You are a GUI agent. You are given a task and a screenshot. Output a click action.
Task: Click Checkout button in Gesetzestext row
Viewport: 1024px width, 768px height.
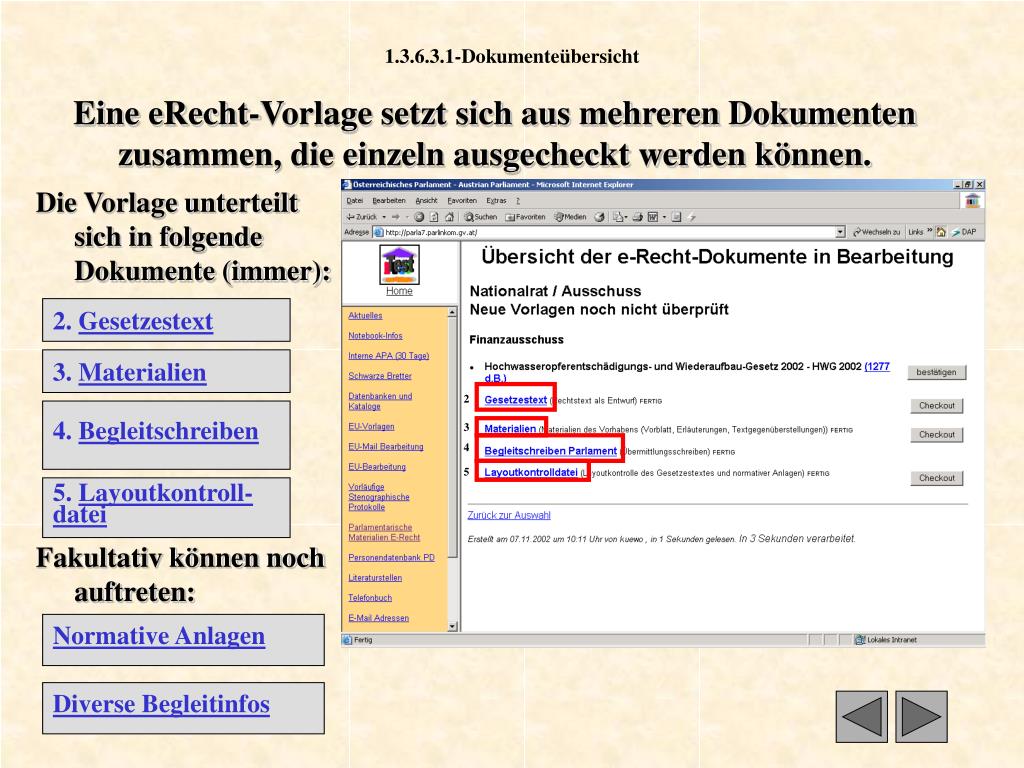[x=937, y=406]
